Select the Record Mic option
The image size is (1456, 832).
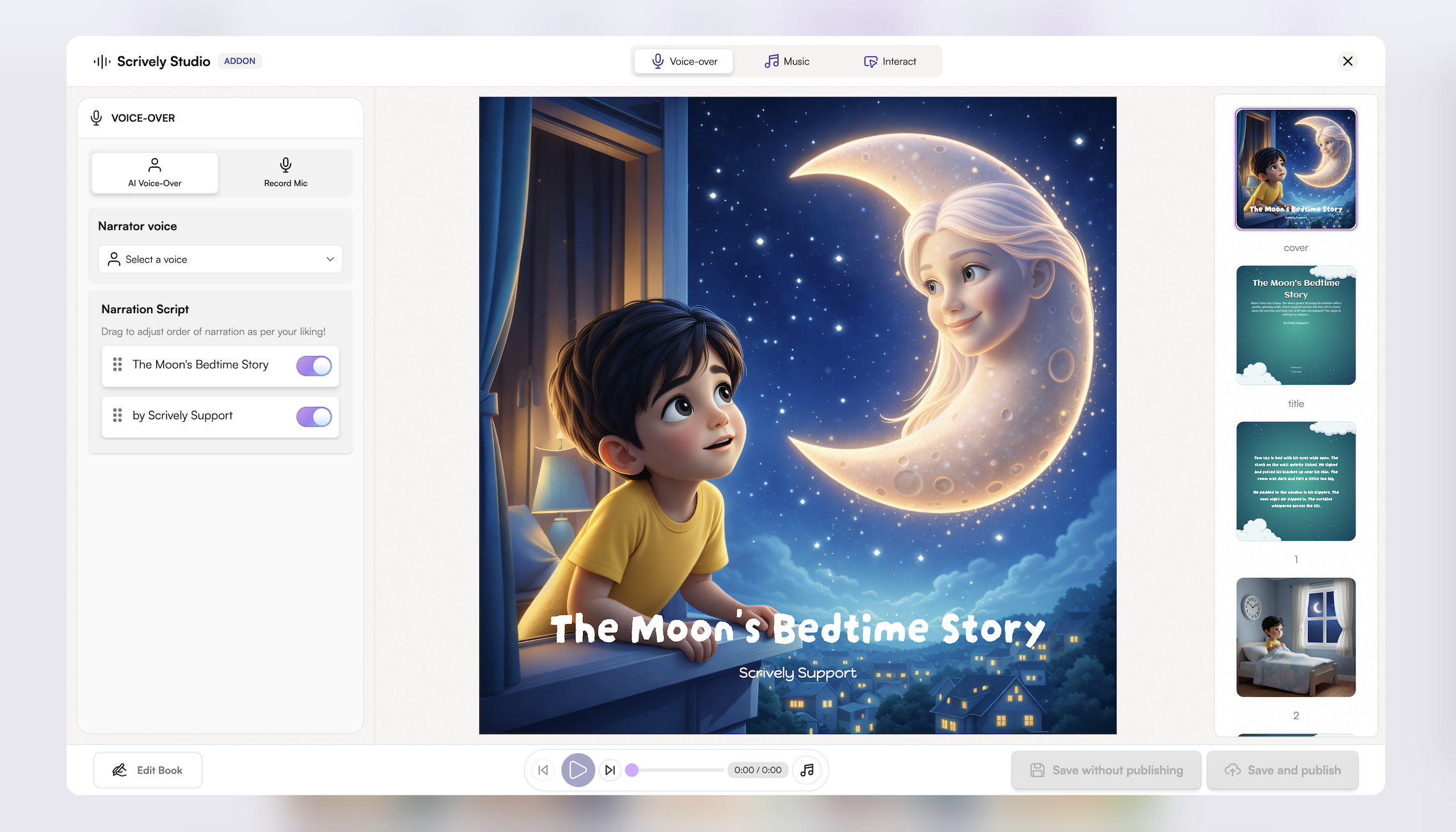point(285,173)
